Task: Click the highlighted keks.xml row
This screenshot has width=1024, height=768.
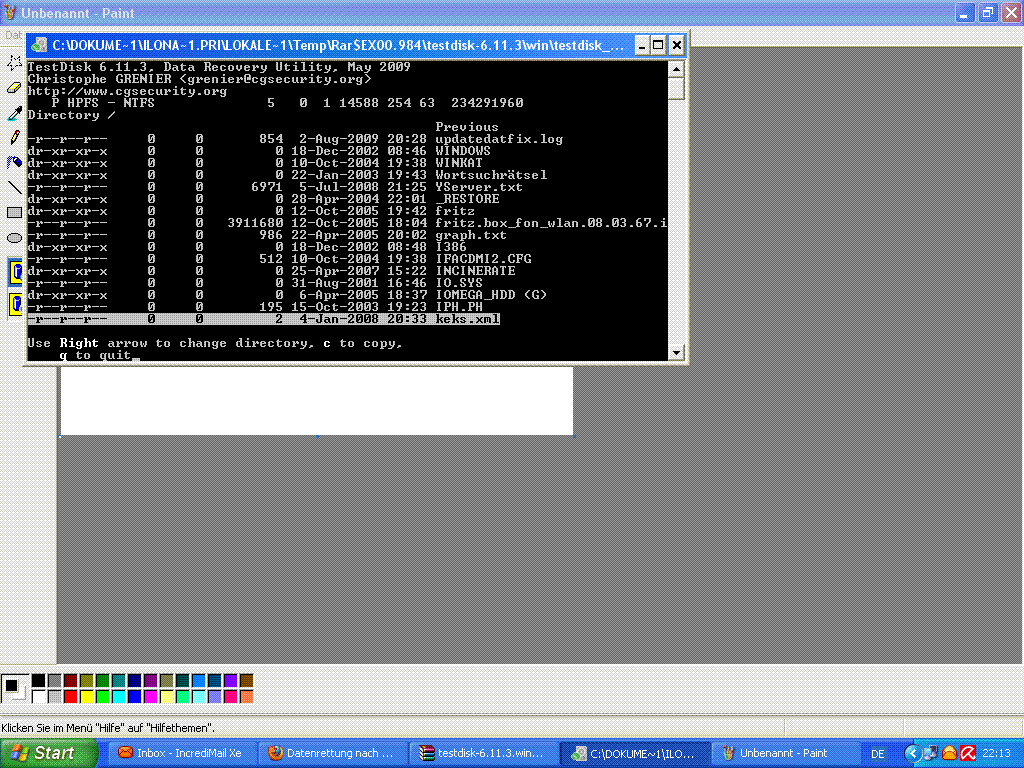Action: pos(263,319)
